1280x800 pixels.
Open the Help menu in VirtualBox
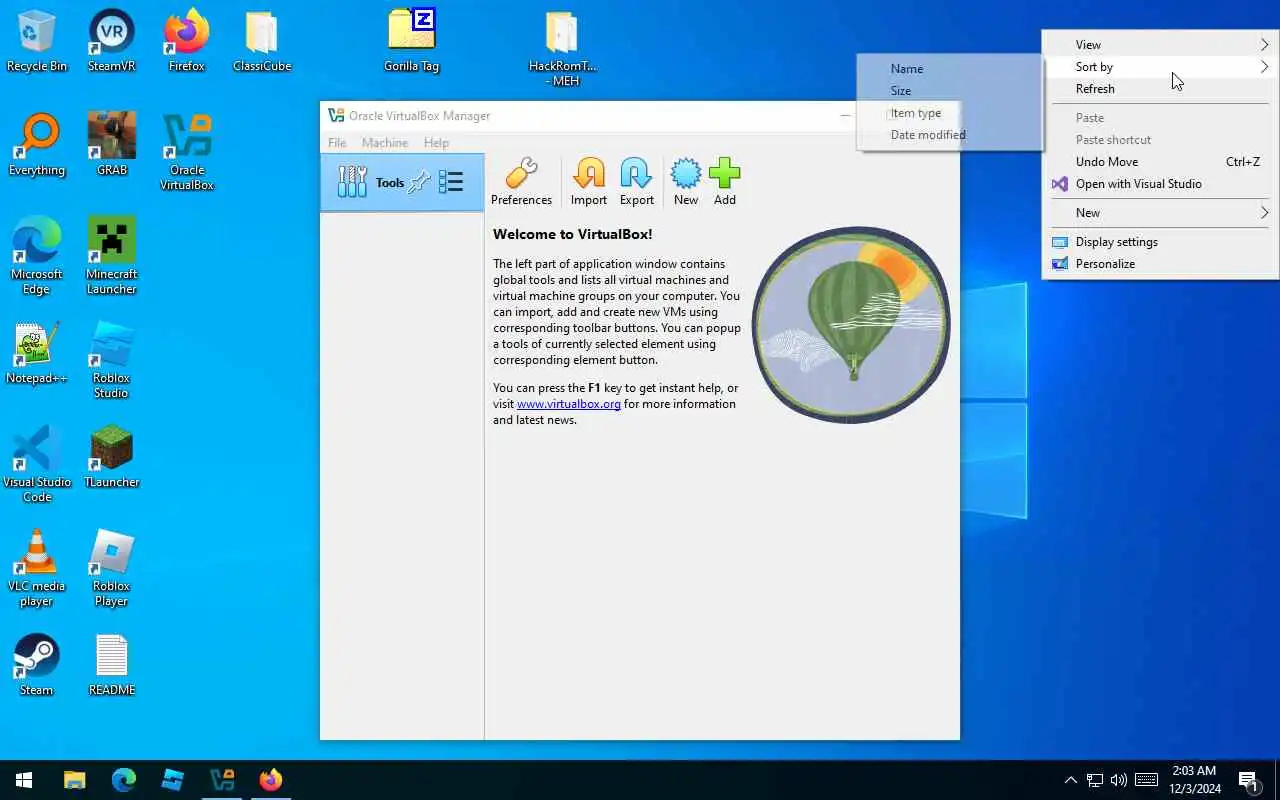pos(436,143)
